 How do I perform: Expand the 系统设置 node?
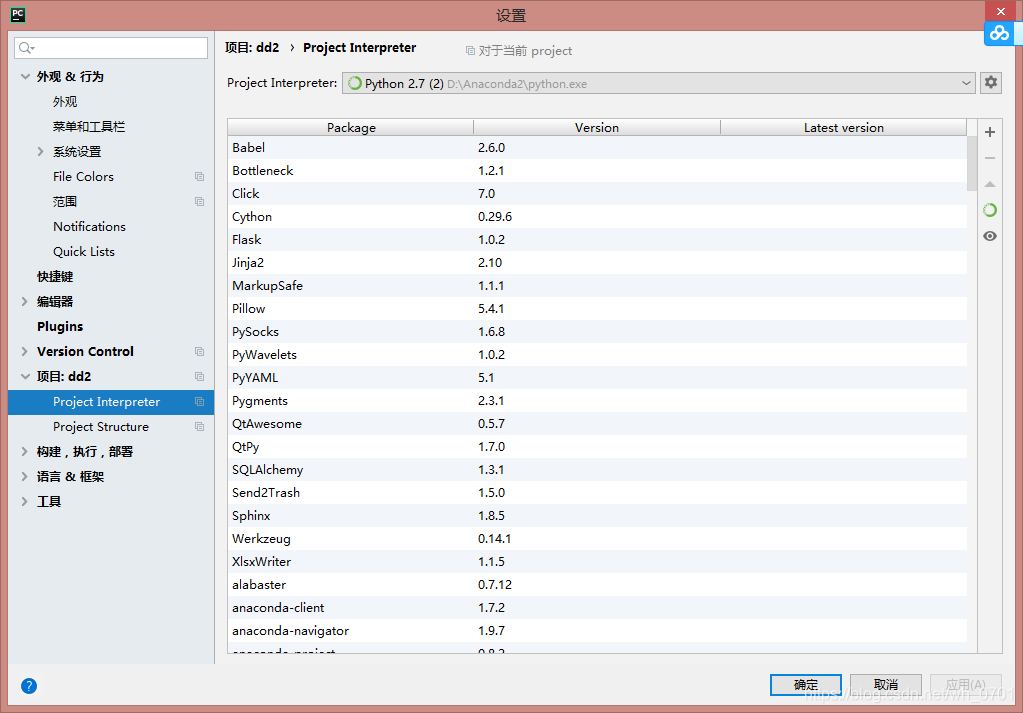pyautogui.click(x=40, y=151)
